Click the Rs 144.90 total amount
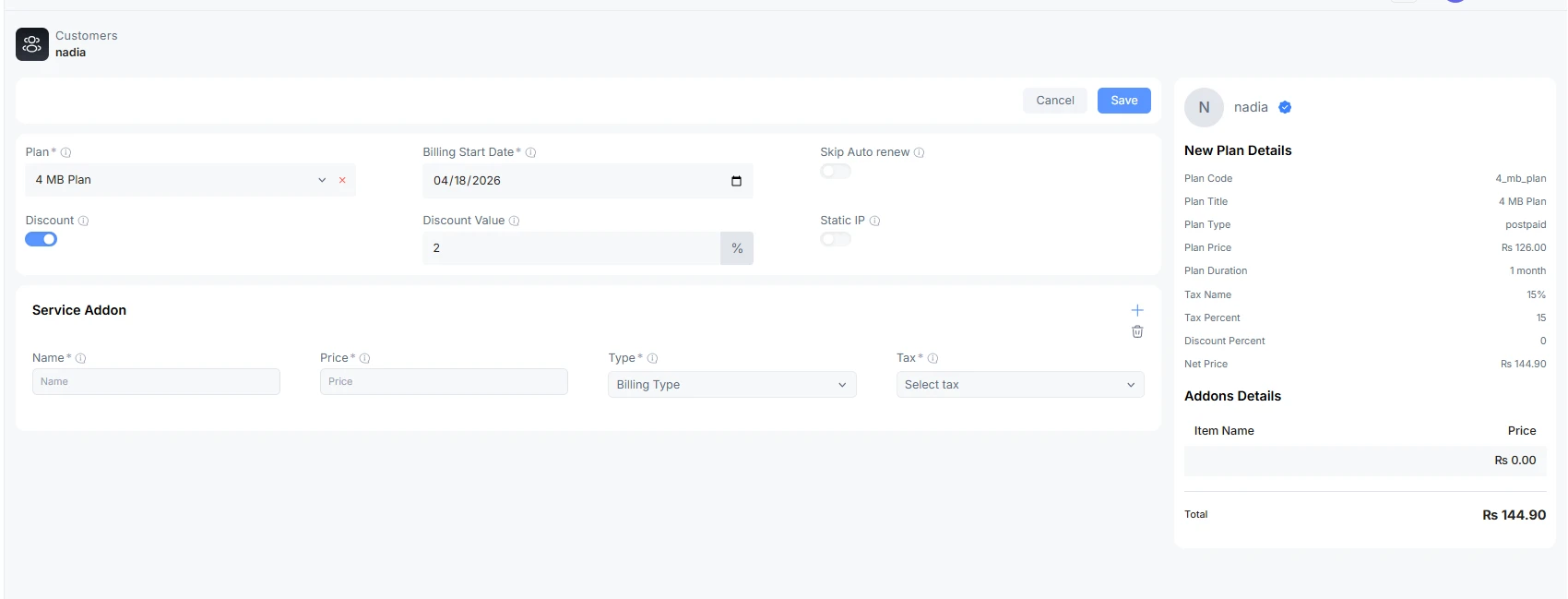 coord(1515,515)
